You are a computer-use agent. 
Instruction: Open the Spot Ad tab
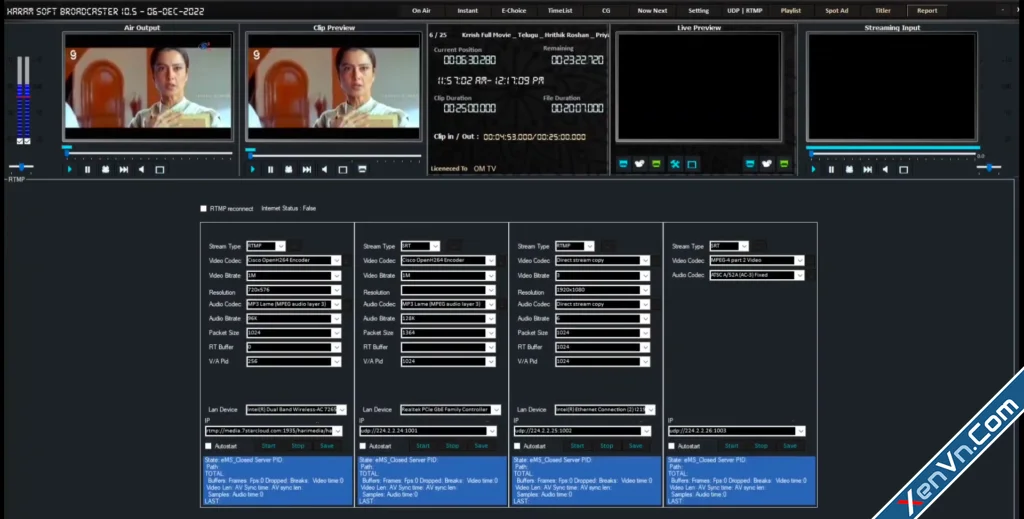tap(837, 10)
